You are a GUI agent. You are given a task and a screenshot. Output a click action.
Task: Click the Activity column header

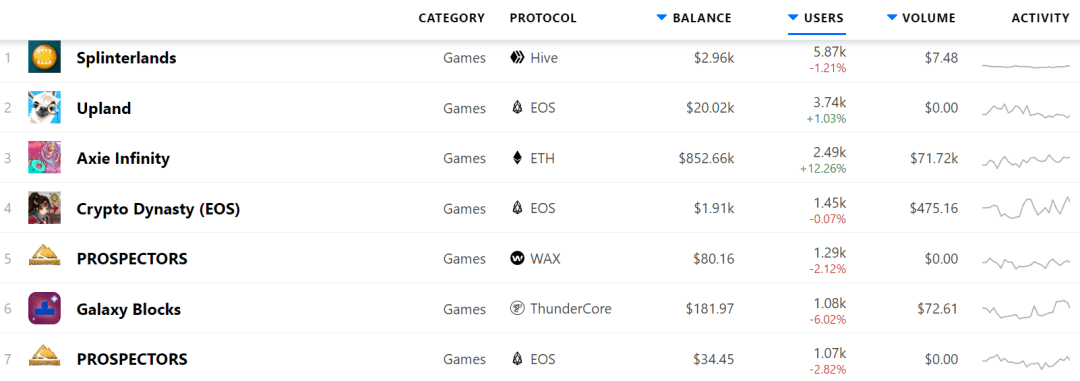1040,18
